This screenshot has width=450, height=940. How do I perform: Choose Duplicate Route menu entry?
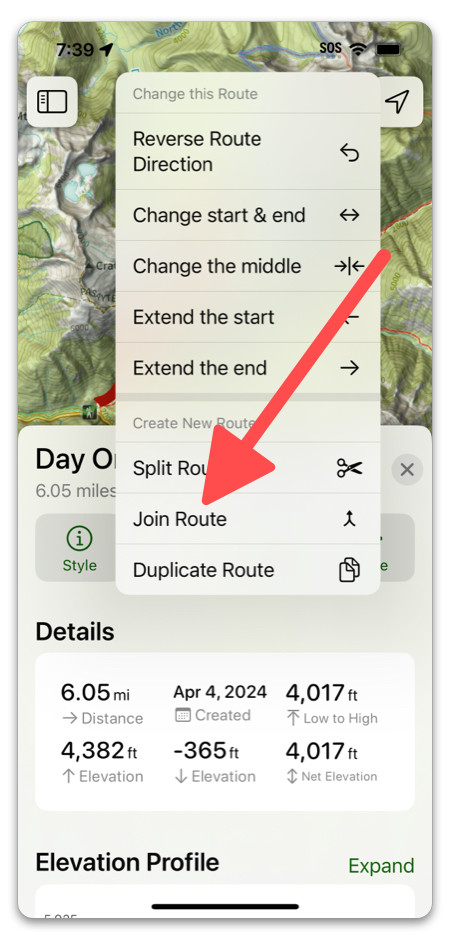coord(247,570)
